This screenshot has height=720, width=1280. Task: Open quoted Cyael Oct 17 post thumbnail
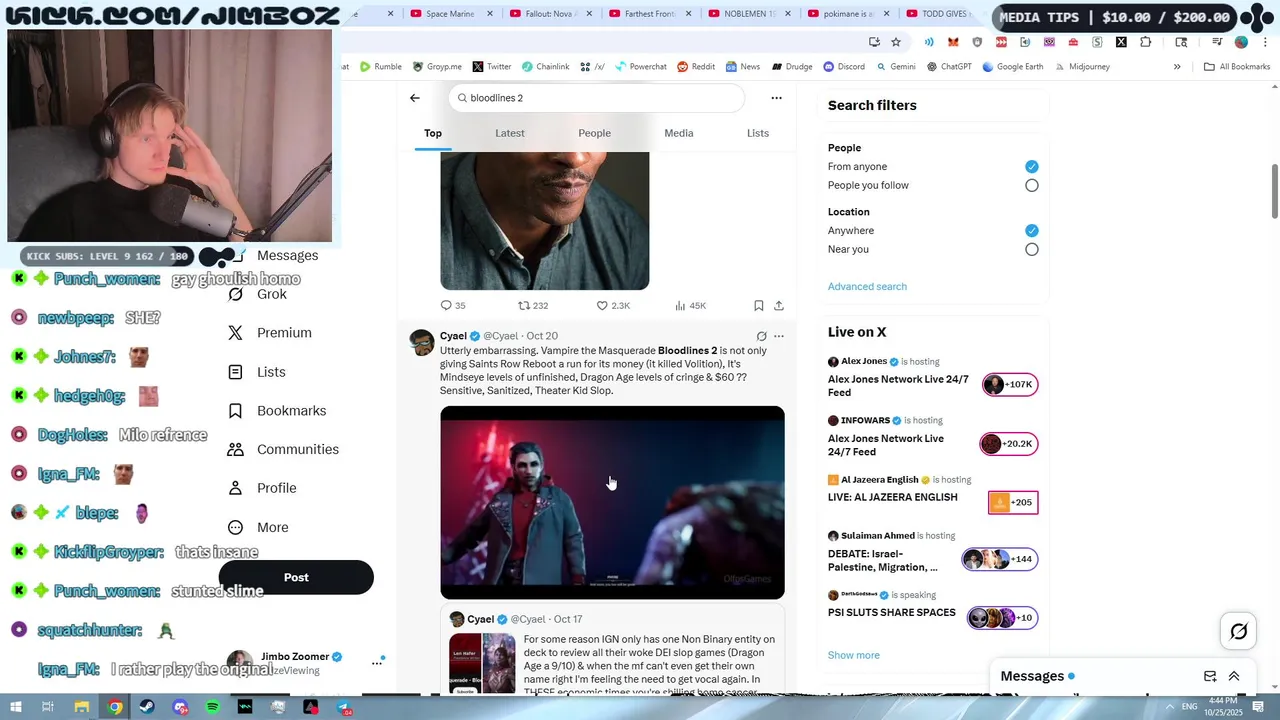pos(482,663)
